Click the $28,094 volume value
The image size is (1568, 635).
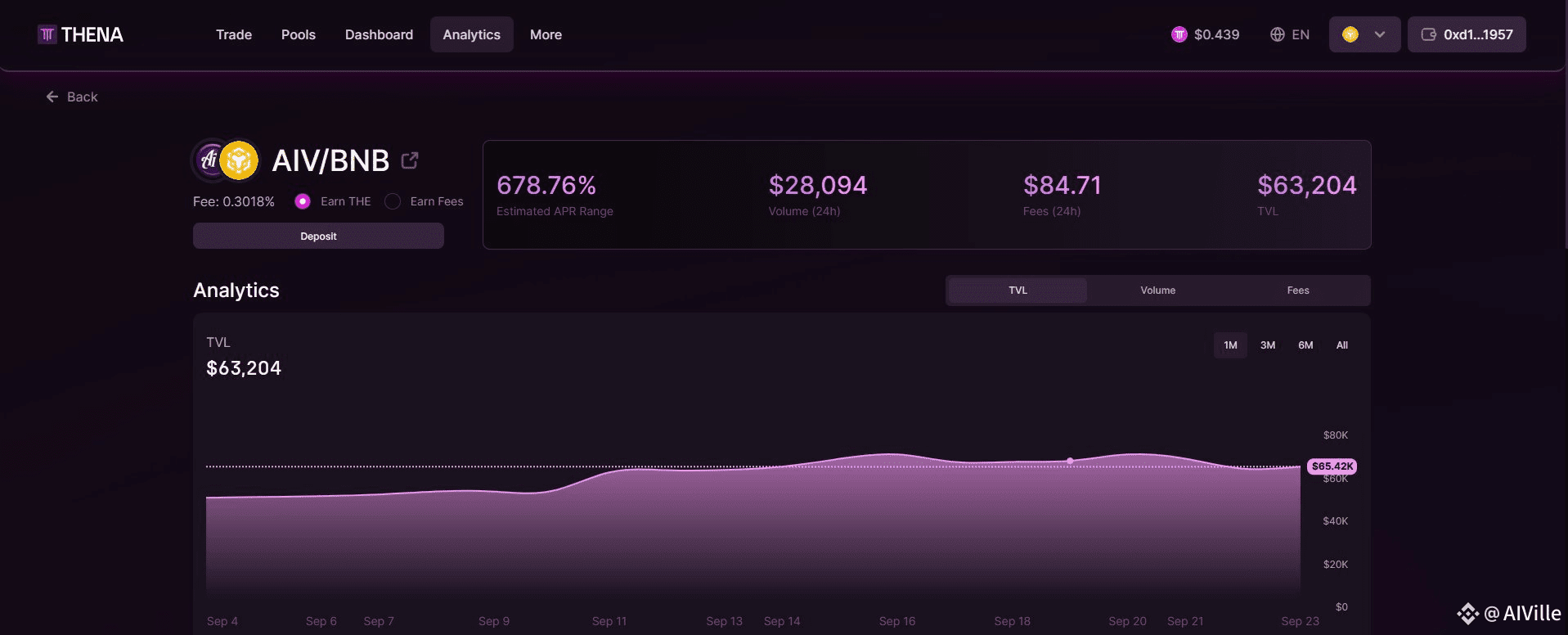818,186
